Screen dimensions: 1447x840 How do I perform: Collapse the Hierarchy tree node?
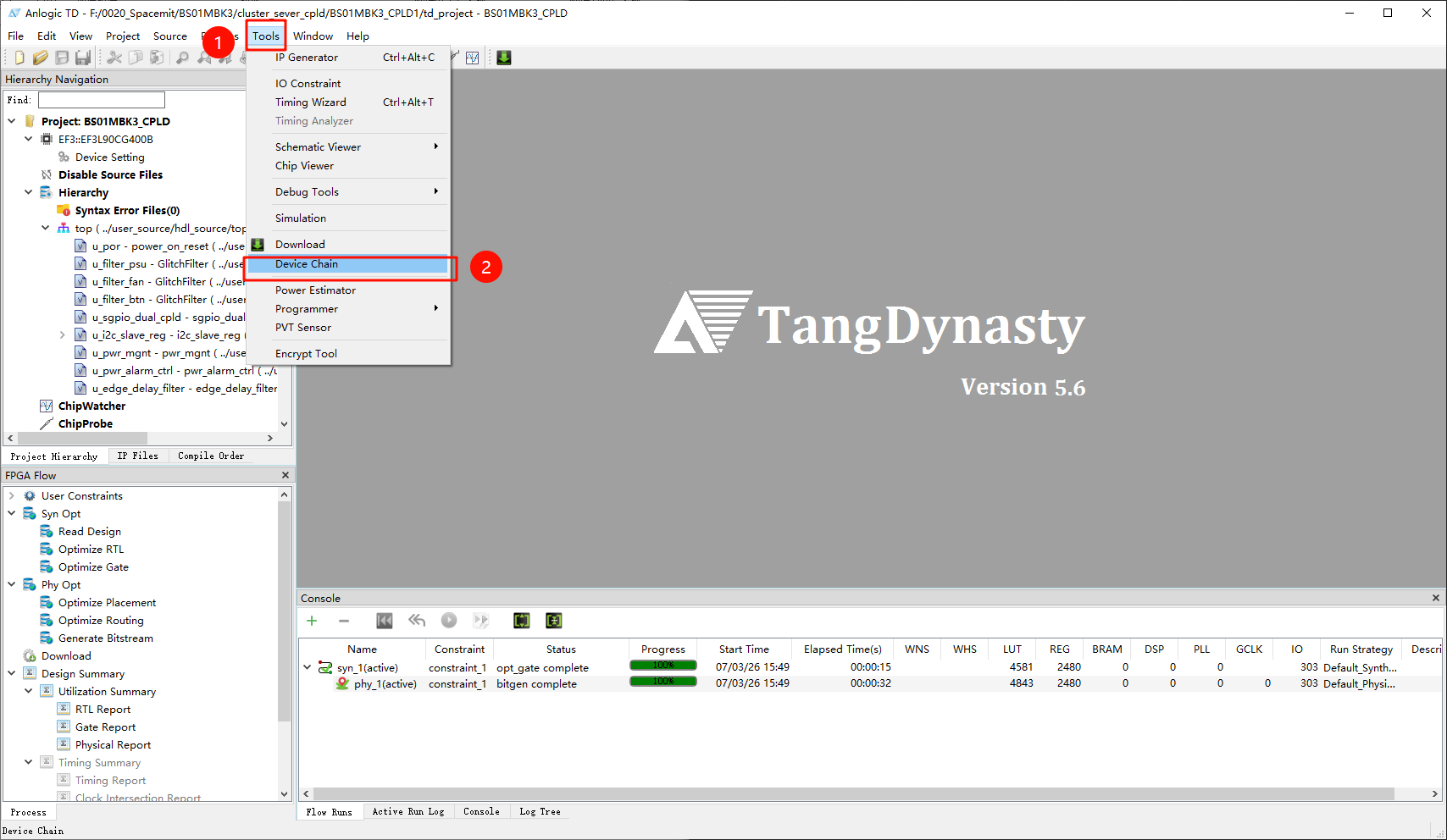[x=29, y=192]
